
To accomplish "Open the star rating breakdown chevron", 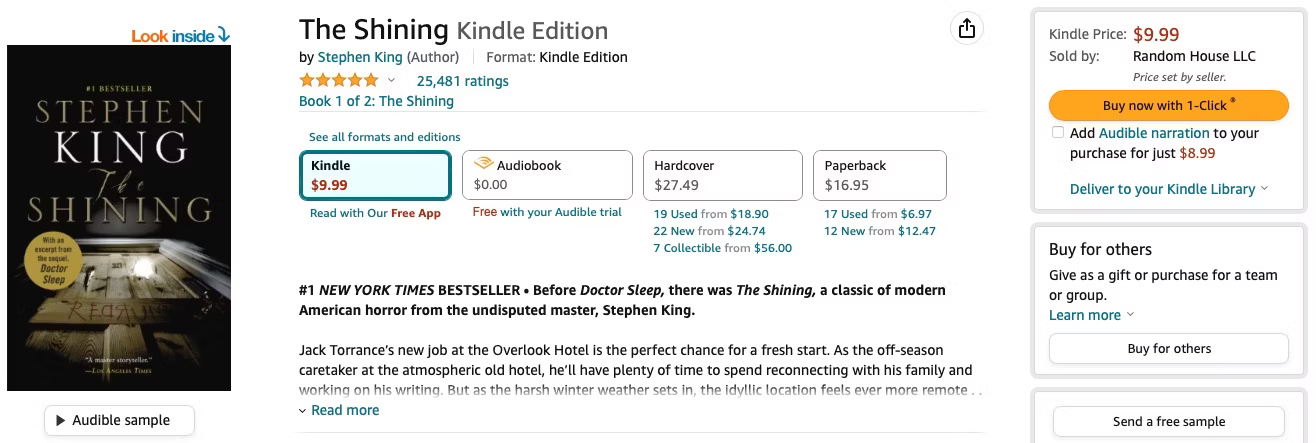I will tap(391, 81).
